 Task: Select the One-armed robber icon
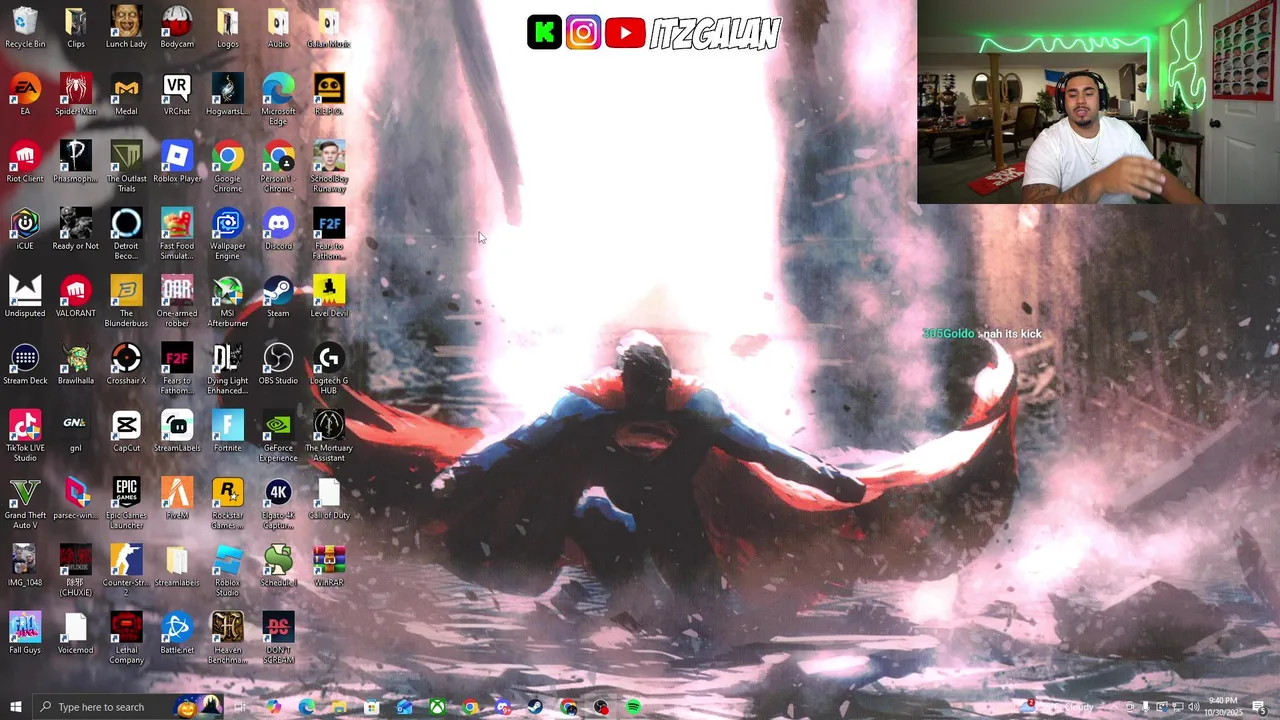(x=177, y=300)
